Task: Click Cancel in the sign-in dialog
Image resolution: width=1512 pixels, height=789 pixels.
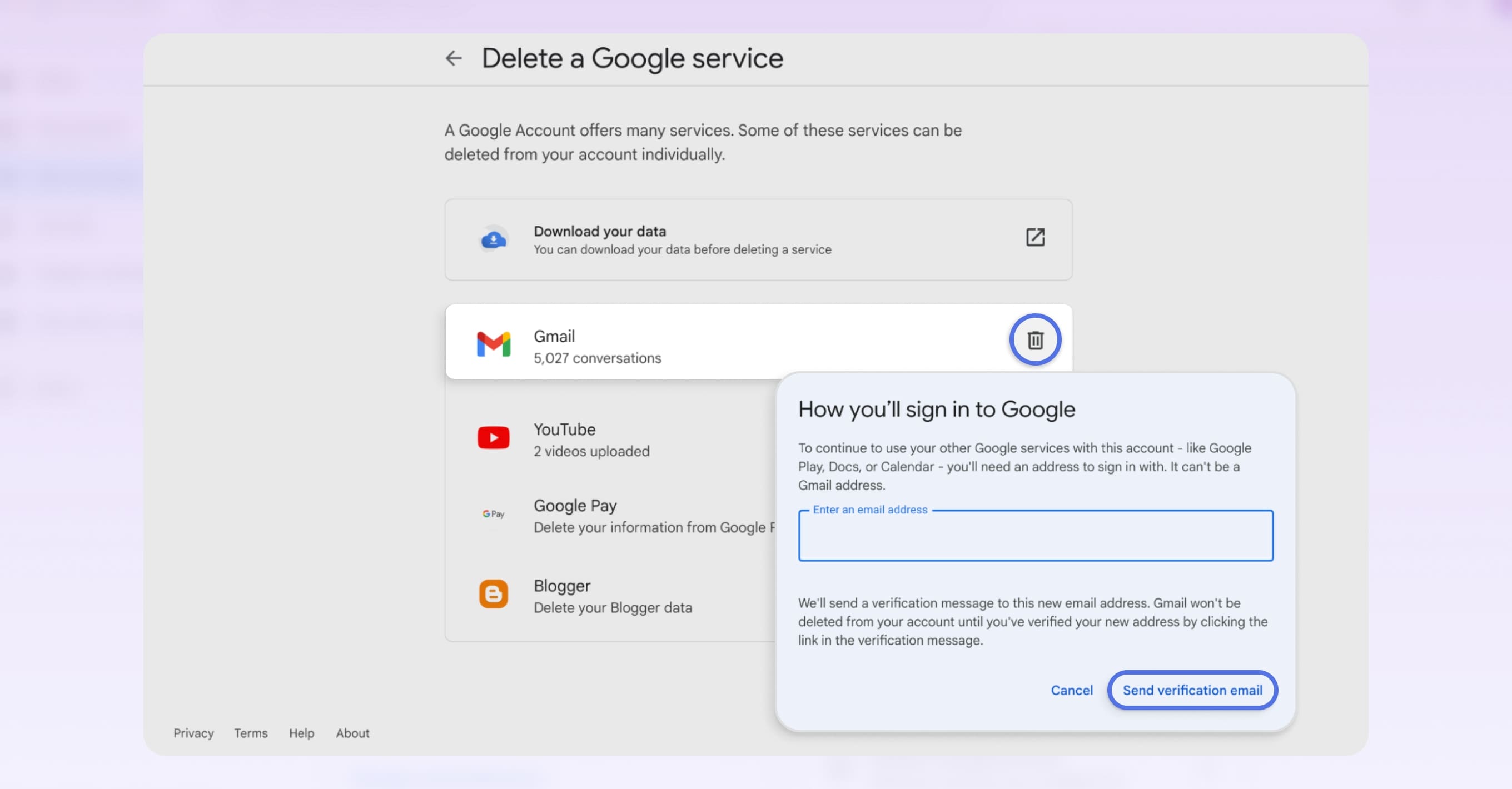Action: tap(1071, 691)
